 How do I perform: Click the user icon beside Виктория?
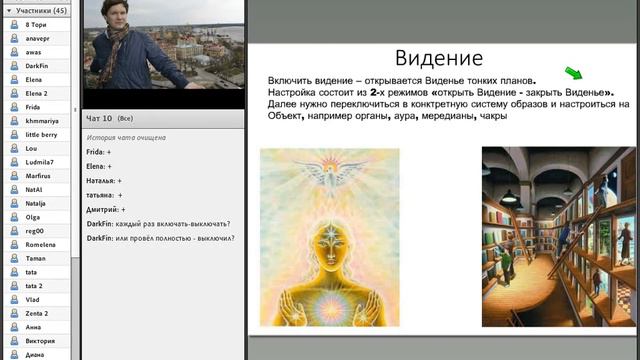(x=14, y=341)
